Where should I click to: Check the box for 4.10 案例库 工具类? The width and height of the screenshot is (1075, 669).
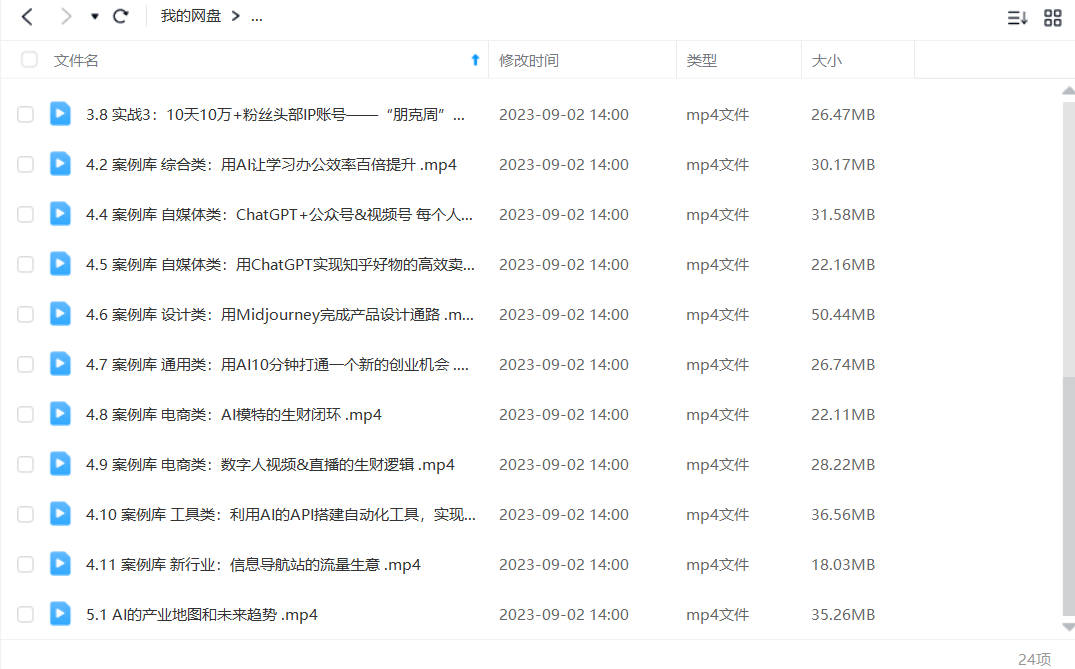click(25, 515)
